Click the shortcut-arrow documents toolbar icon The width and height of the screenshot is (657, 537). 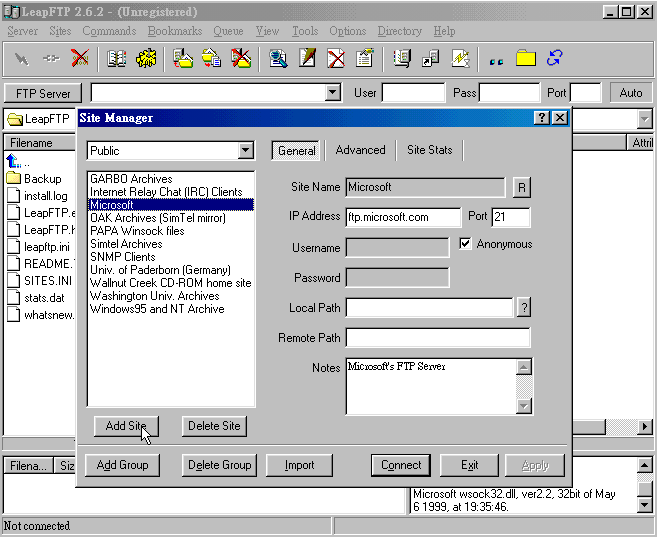(431, 58)
